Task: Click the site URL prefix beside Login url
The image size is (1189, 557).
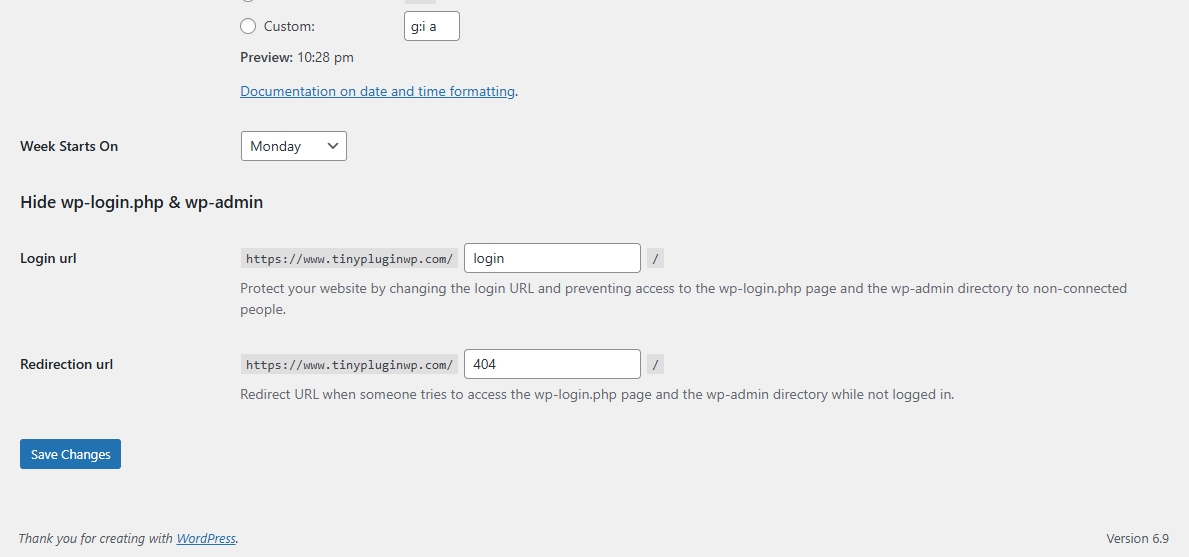Action: click(349, 259)
